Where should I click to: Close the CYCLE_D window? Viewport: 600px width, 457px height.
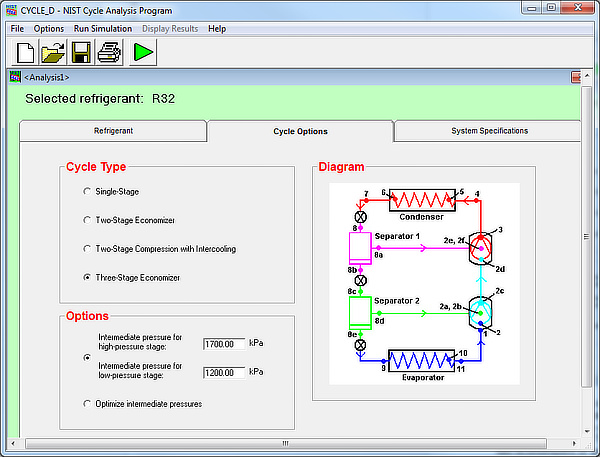click(x=578, y=8)
